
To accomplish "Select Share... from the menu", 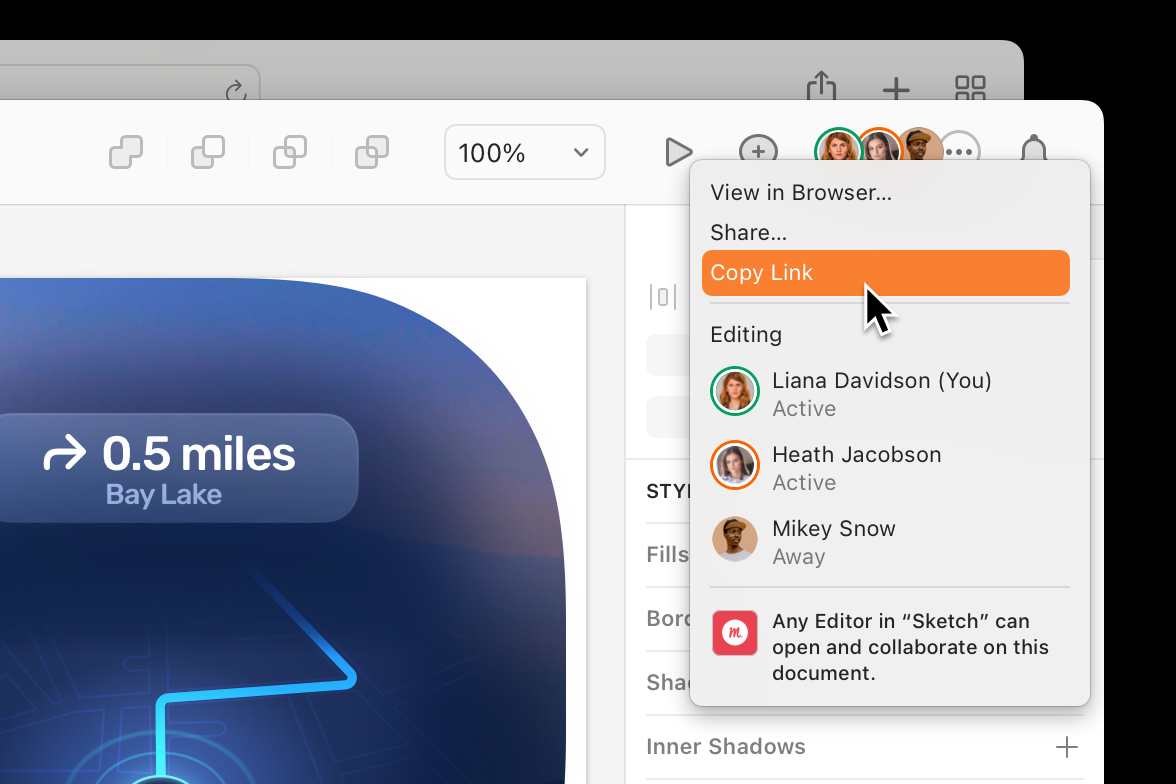I will pyautogui.click(x=749, y=232).
